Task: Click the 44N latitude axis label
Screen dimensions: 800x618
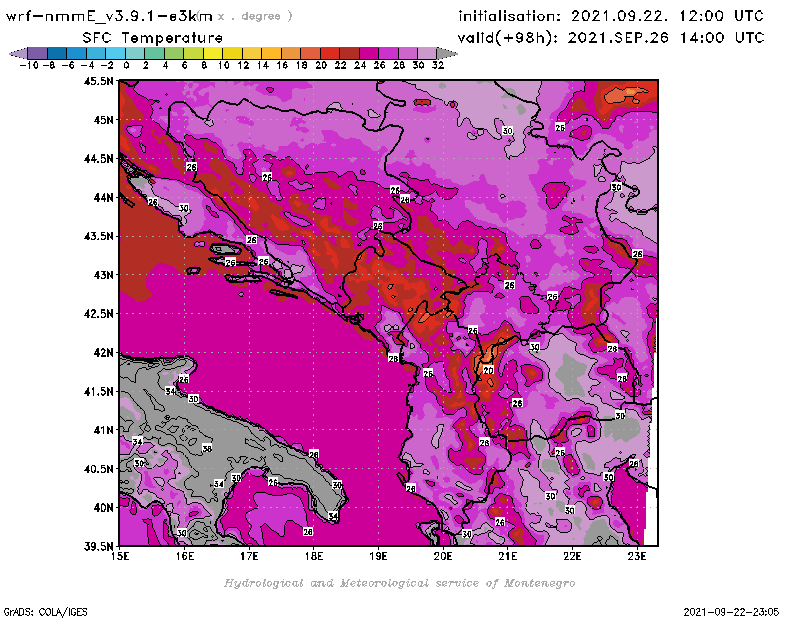Action: coord(103,197)
